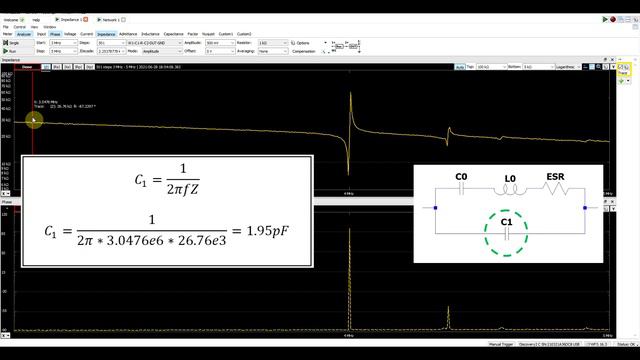Toggle the Custom2 plot
Viewport: 640px width, 360px height.
tap(244, 34)
